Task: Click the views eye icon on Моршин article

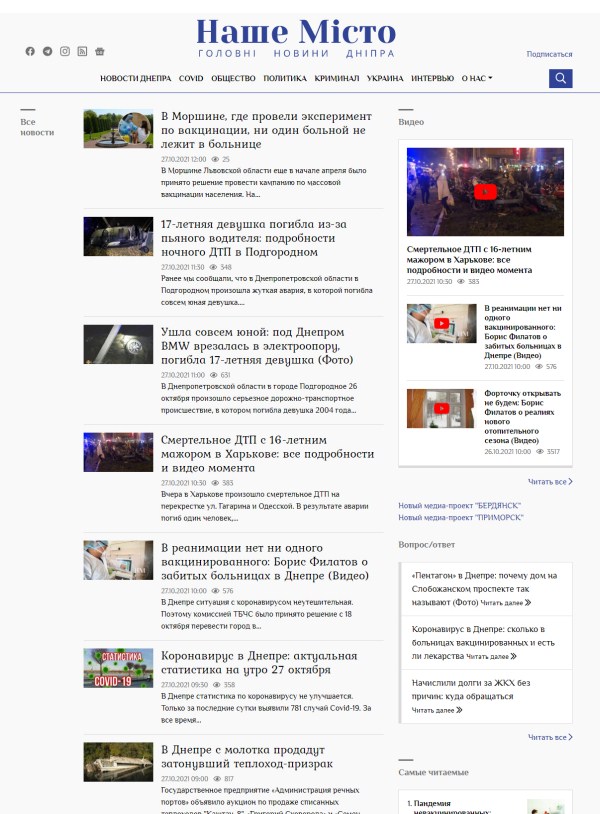Action: coord(215,159)
